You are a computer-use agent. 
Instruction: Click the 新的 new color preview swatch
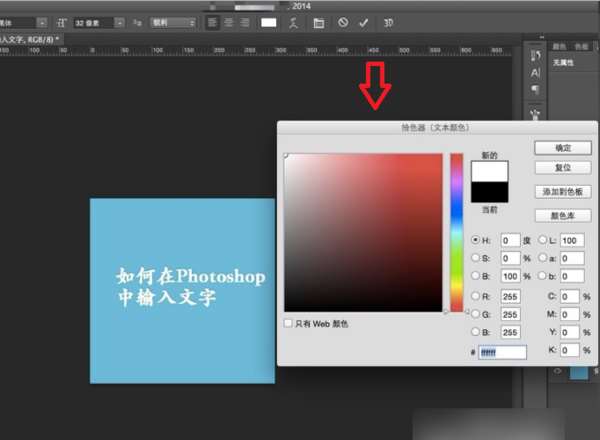[x=489, y=171]
